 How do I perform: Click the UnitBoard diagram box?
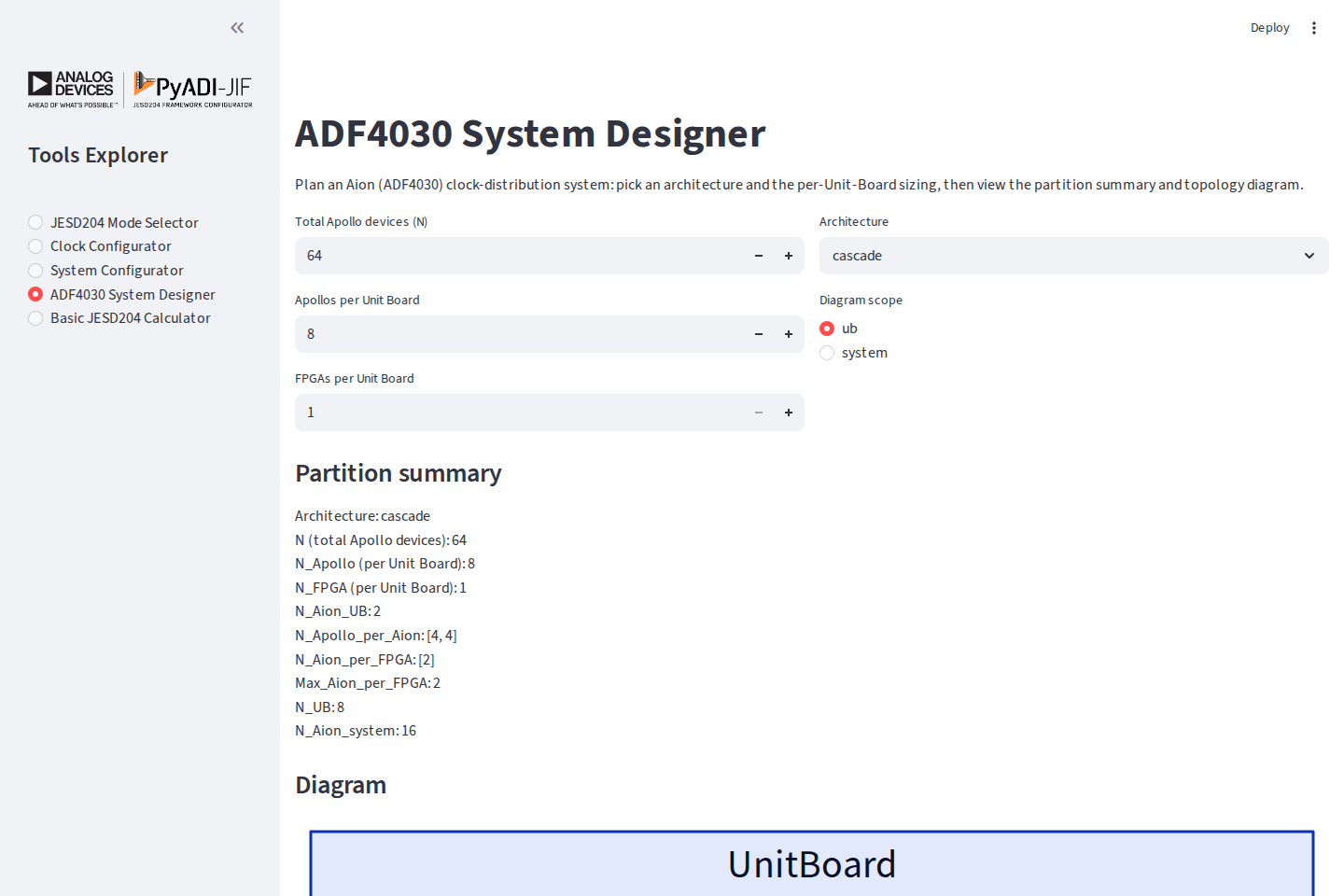[812, 863]
